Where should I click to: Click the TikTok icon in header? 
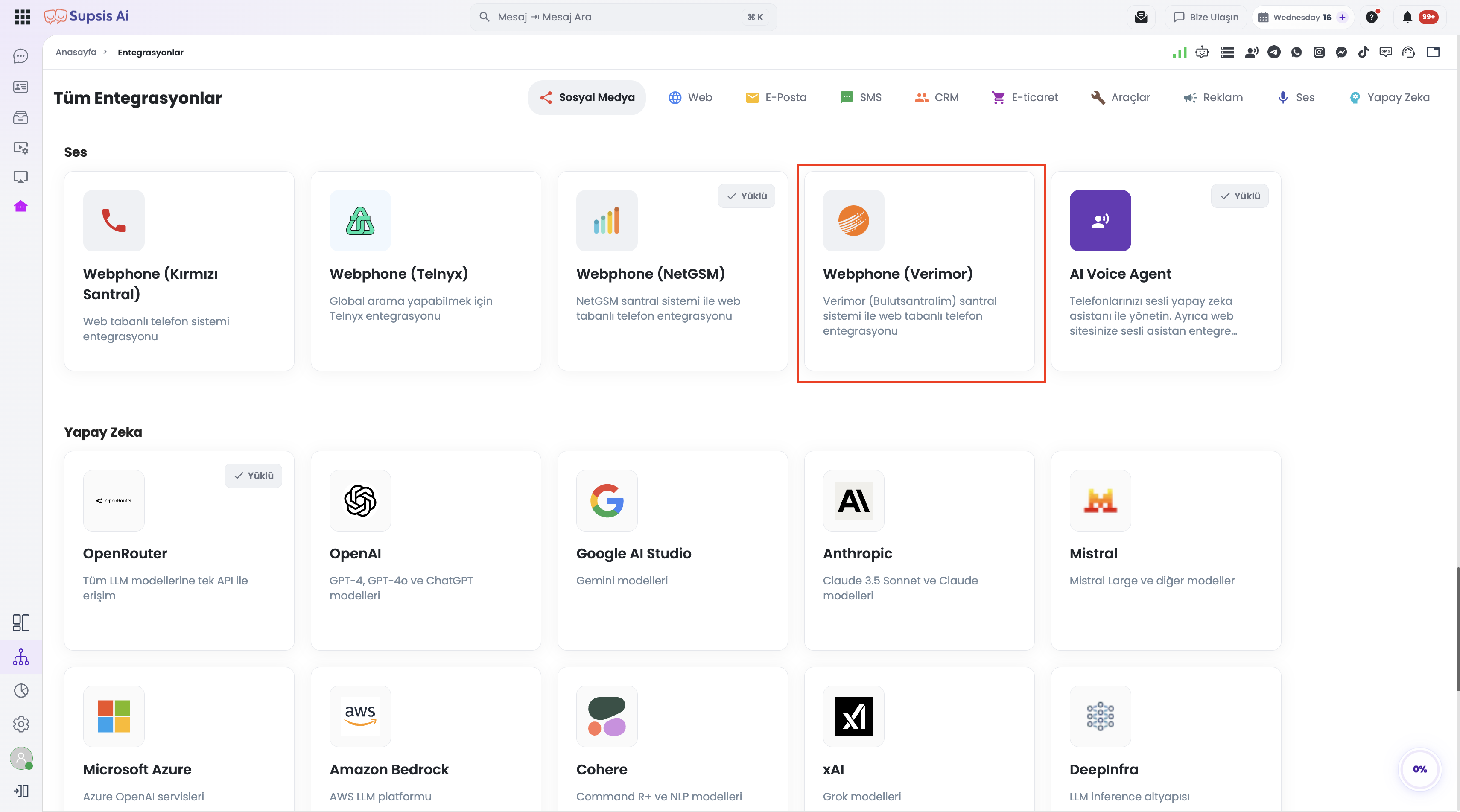(1364, 52)
